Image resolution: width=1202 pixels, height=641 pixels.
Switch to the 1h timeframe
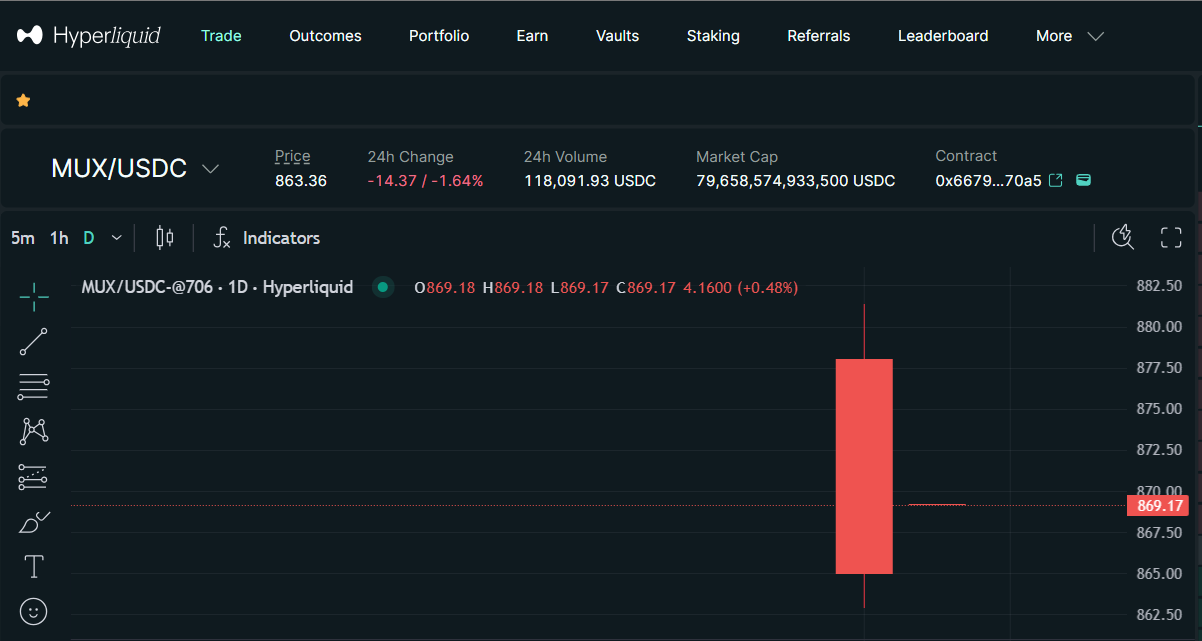click(x=59, y=238)
